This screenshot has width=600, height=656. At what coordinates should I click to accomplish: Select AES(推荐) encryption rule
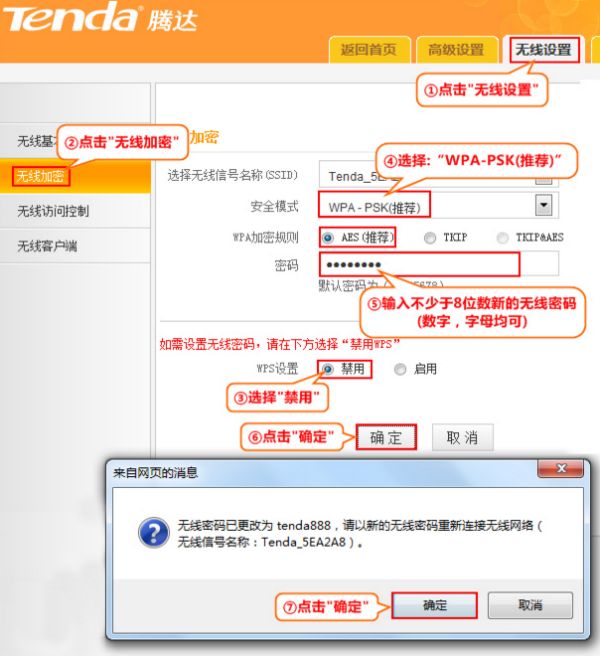[x=328, y=237]
